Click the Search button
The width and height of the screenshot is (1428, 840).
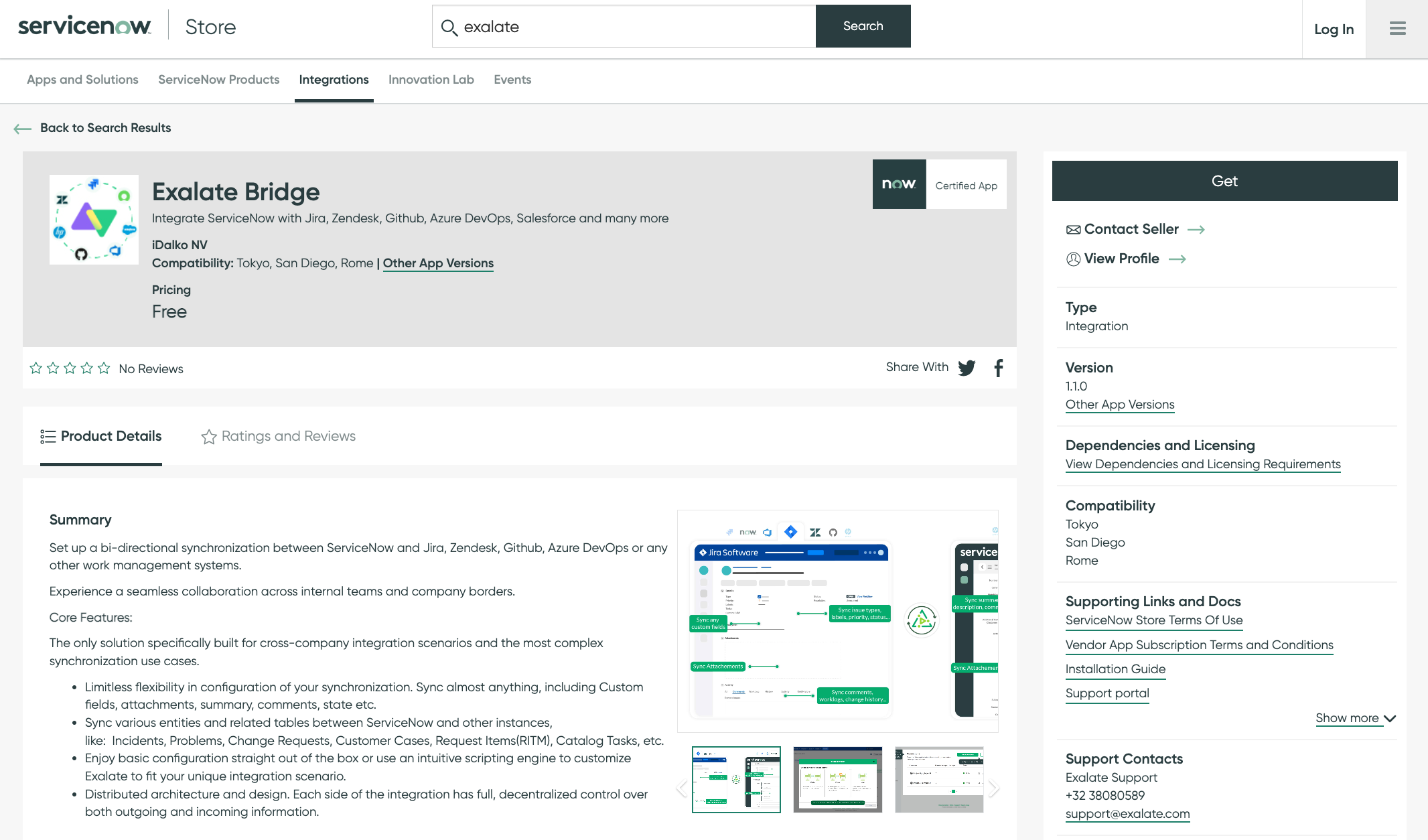[x=863, y=26]
